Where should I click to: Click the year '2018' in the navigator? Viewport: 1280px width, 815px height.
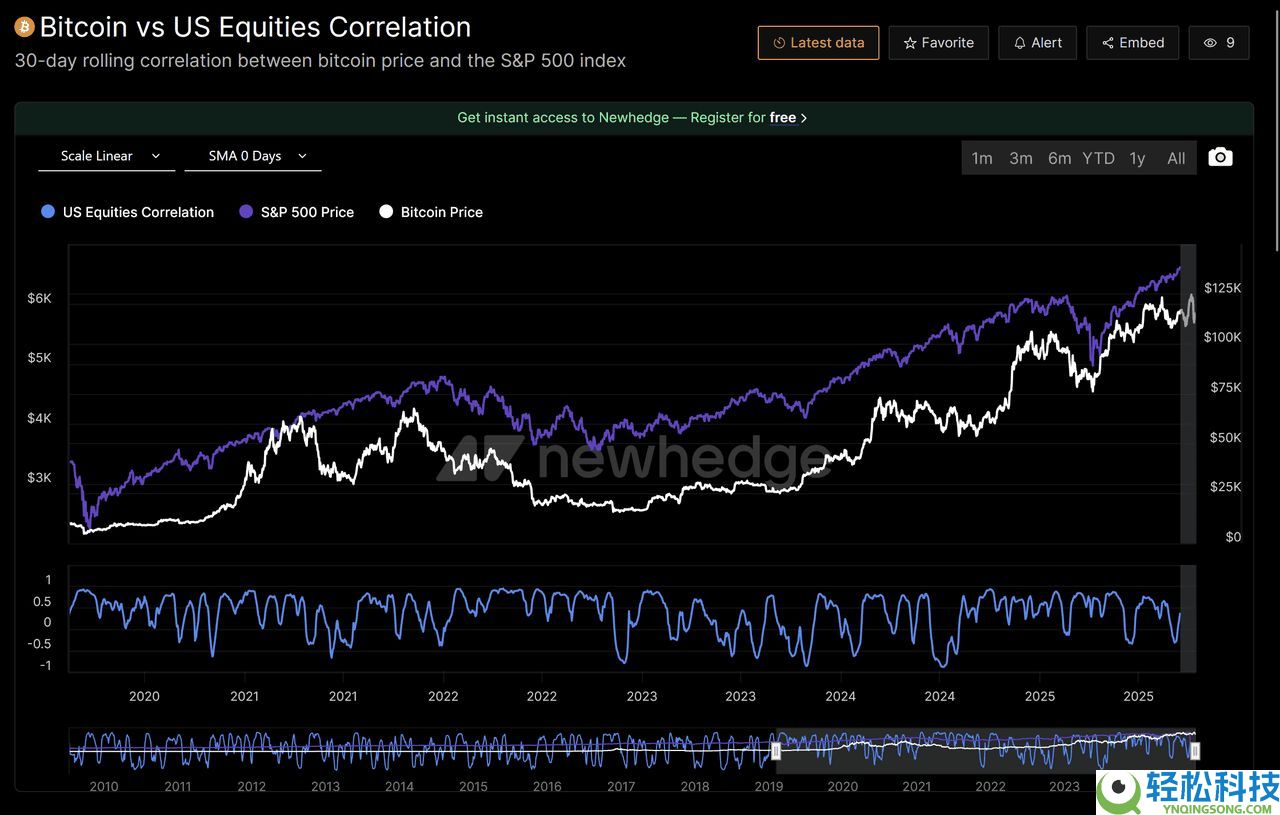[695, 787]
